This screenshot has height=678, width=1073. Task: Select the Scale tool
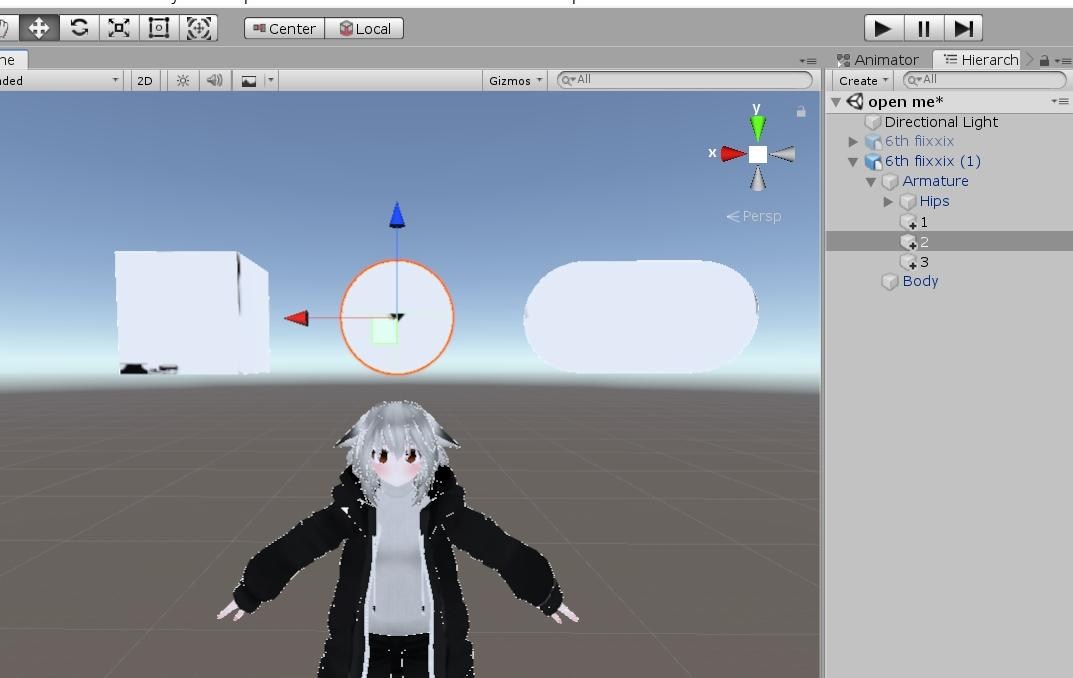(x=118, y=28)
